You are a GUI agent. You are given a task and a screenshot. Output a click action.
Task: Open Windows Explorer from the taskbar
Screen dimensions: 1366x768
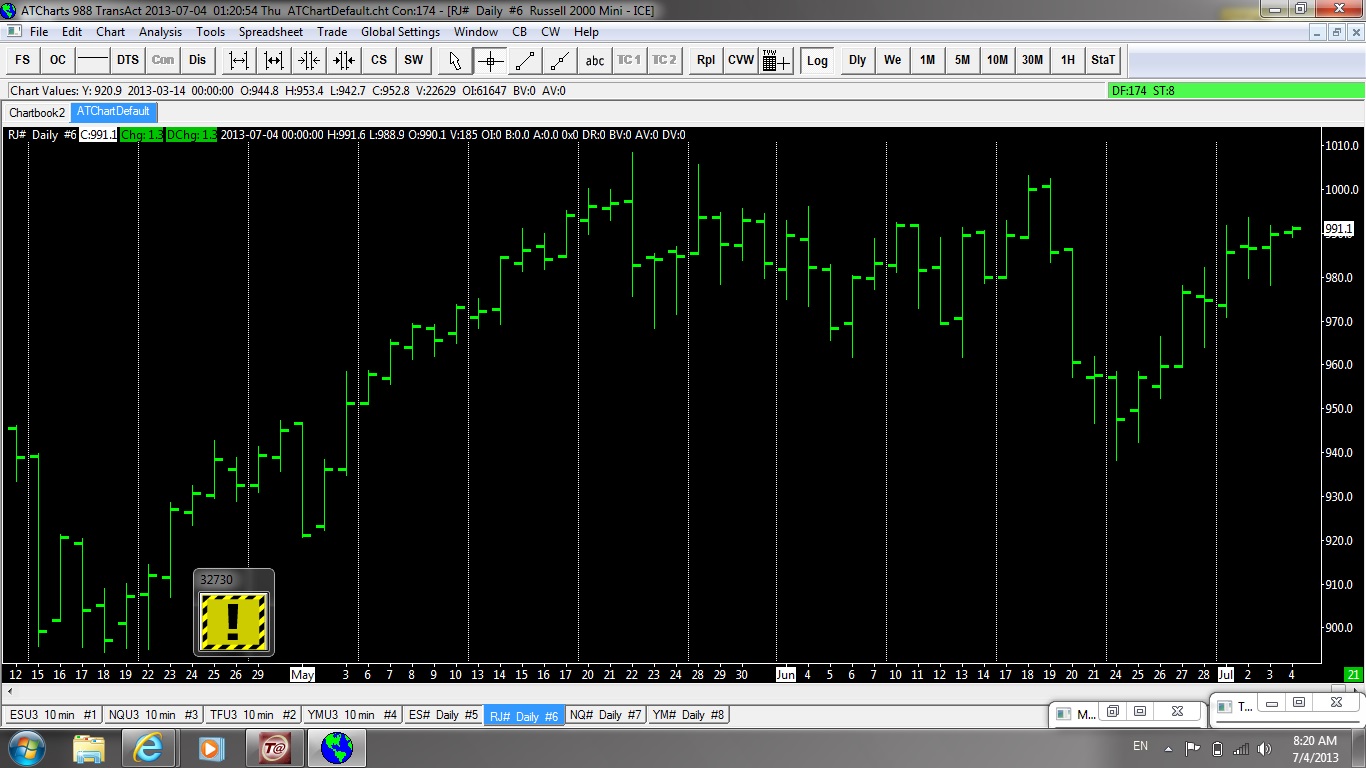click(89, 748)
